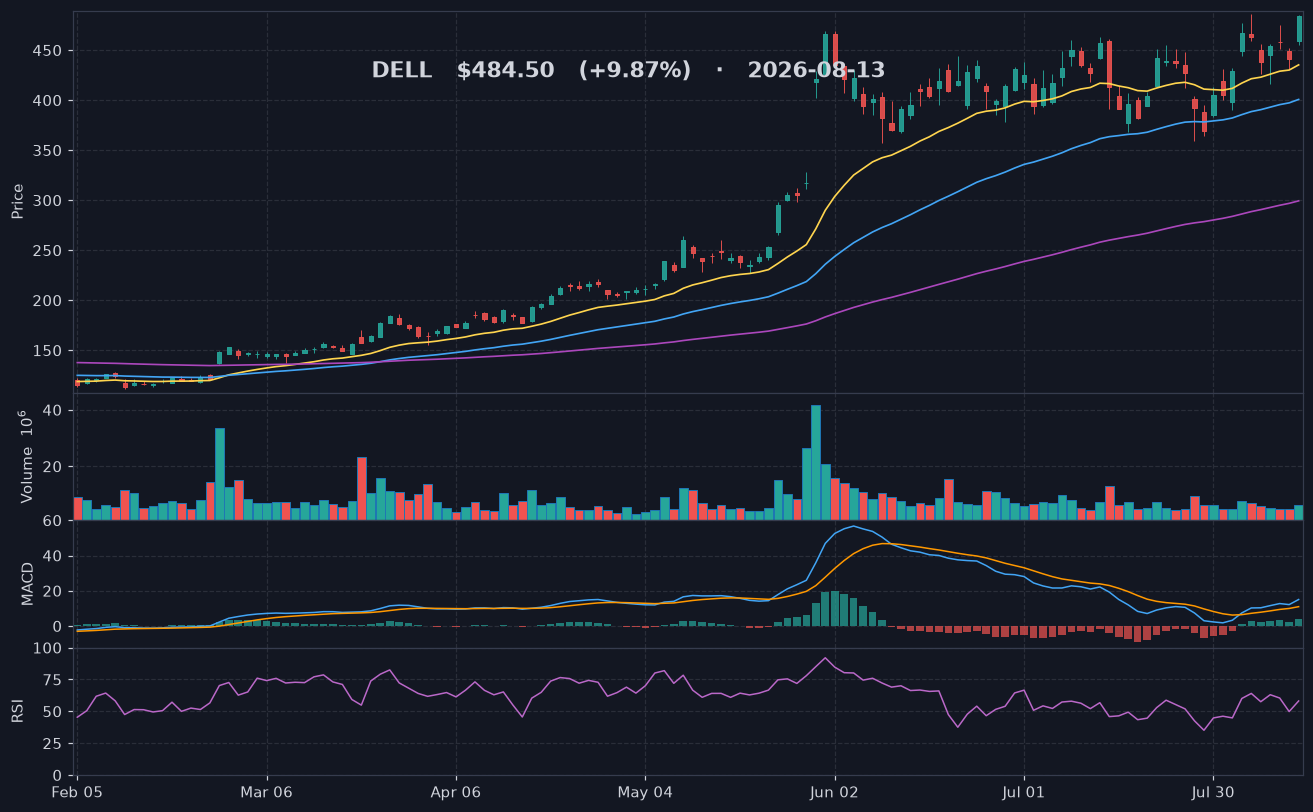The image size is (1313, 812).
Task: Click the 20 tick on Volume axis
Action: (x=53, y=467)
